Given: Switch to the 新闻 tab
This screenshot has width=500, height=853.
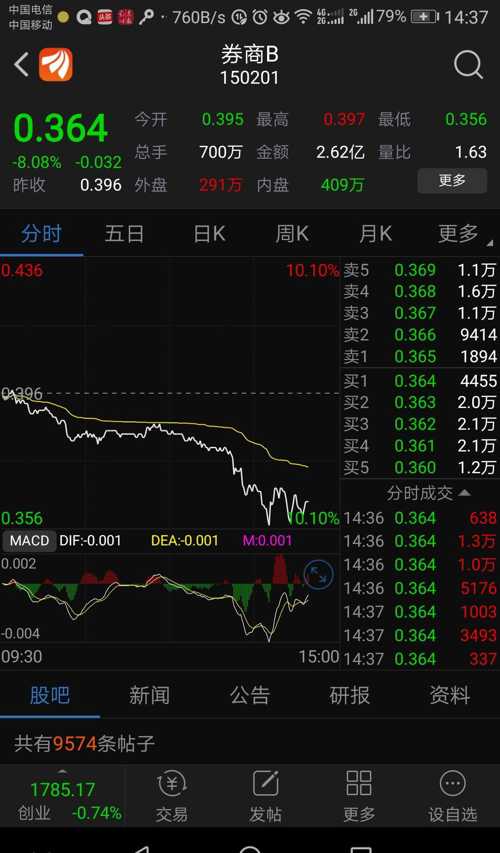Looking at the screenshot, I should (x=149, y=695).
